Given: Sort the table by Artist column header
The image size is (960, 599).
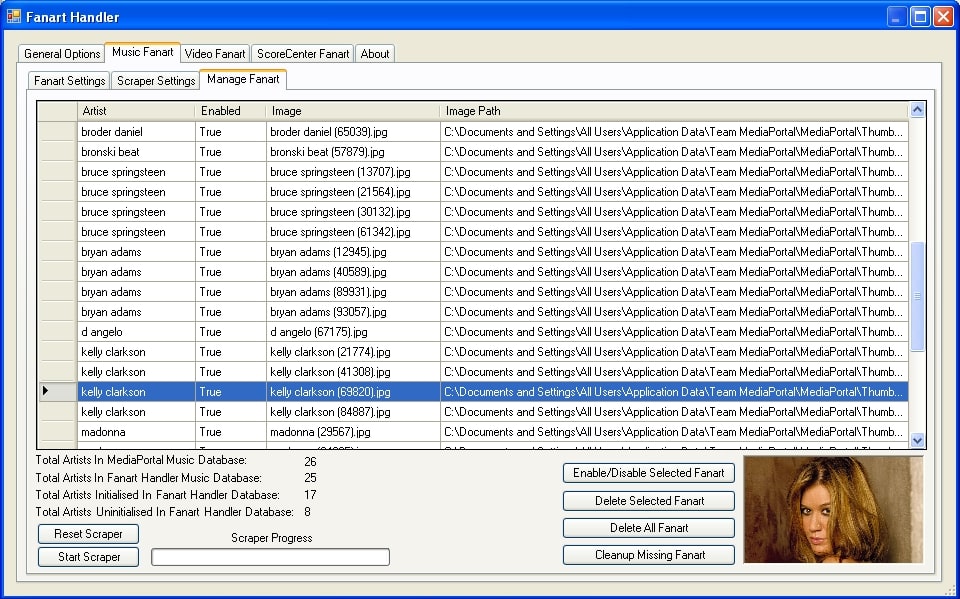Looking at the screenshot, I should [135, 111].
